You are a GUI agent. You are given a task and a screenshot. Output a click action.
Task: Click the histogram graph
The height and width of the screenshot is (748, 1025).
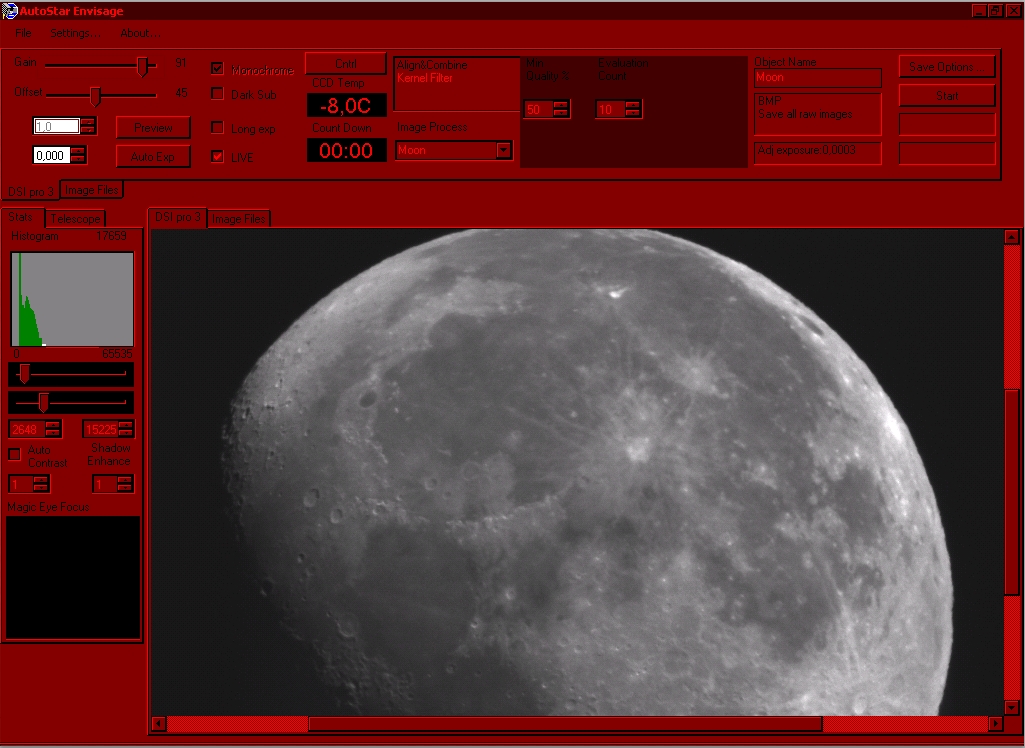[72, 299]
